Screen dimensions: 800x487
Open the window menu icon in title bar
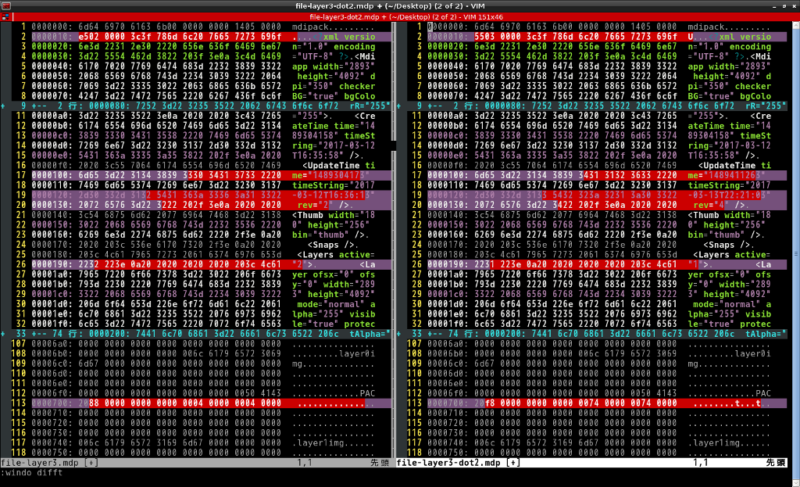point(6,6)
